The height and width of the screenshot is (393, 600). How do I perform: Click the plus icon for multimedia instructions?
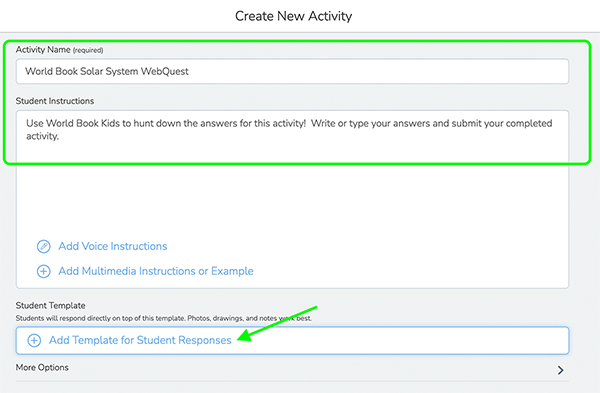44,271
